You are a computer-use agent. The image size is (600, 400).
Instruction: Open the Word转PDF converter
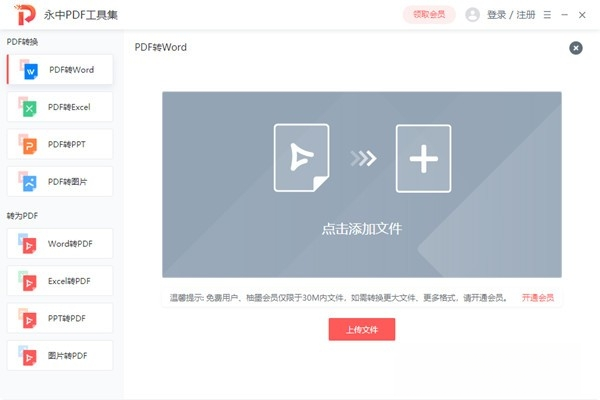[60, 243]
